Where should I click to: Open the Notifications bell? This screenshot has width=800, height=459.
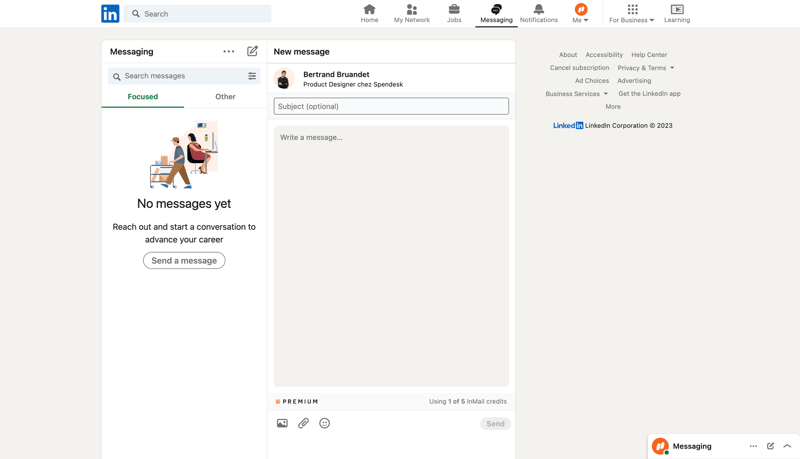click(539, 14)
